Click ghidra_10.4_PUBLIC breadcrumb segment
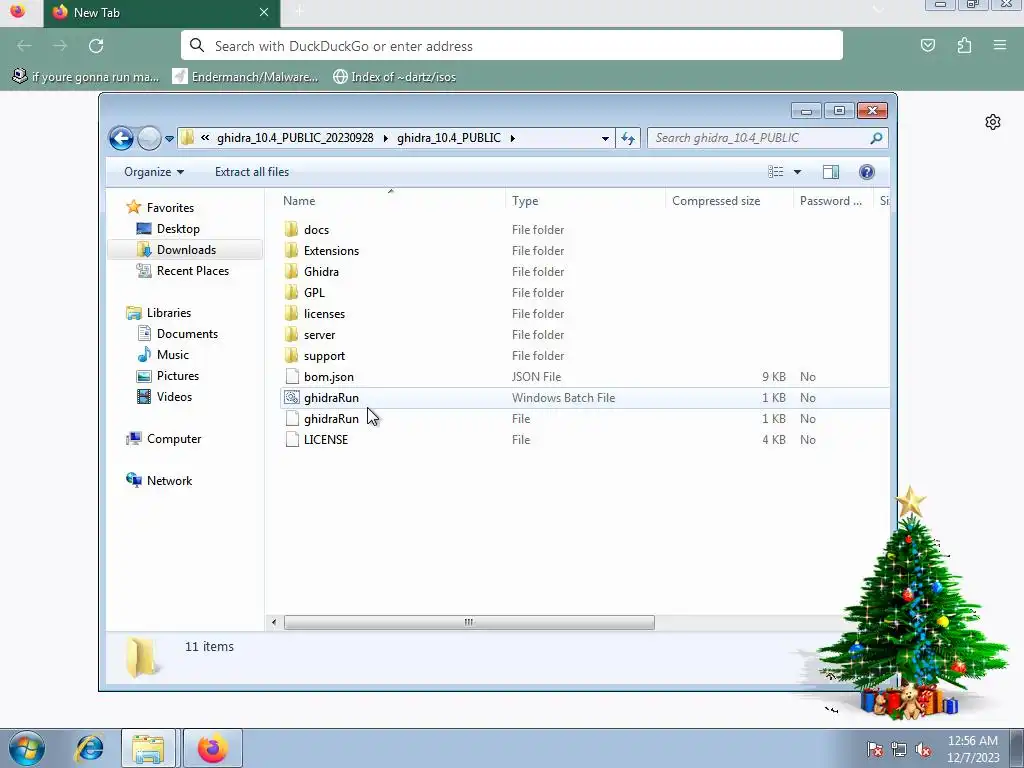Image resolution: width=1024 pixels, height=768 pixels. click(449, 138)
